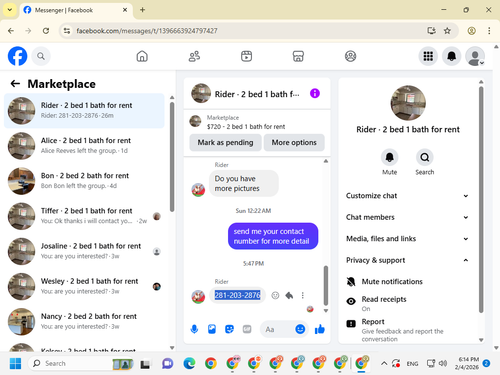Click the conversation list scrollbar
The image size is (500, 375).
[172, 157]
